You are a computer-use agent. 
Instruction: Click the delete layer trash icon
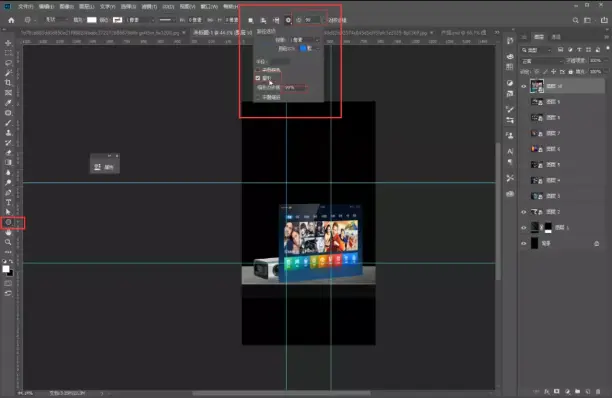point(598,391)
